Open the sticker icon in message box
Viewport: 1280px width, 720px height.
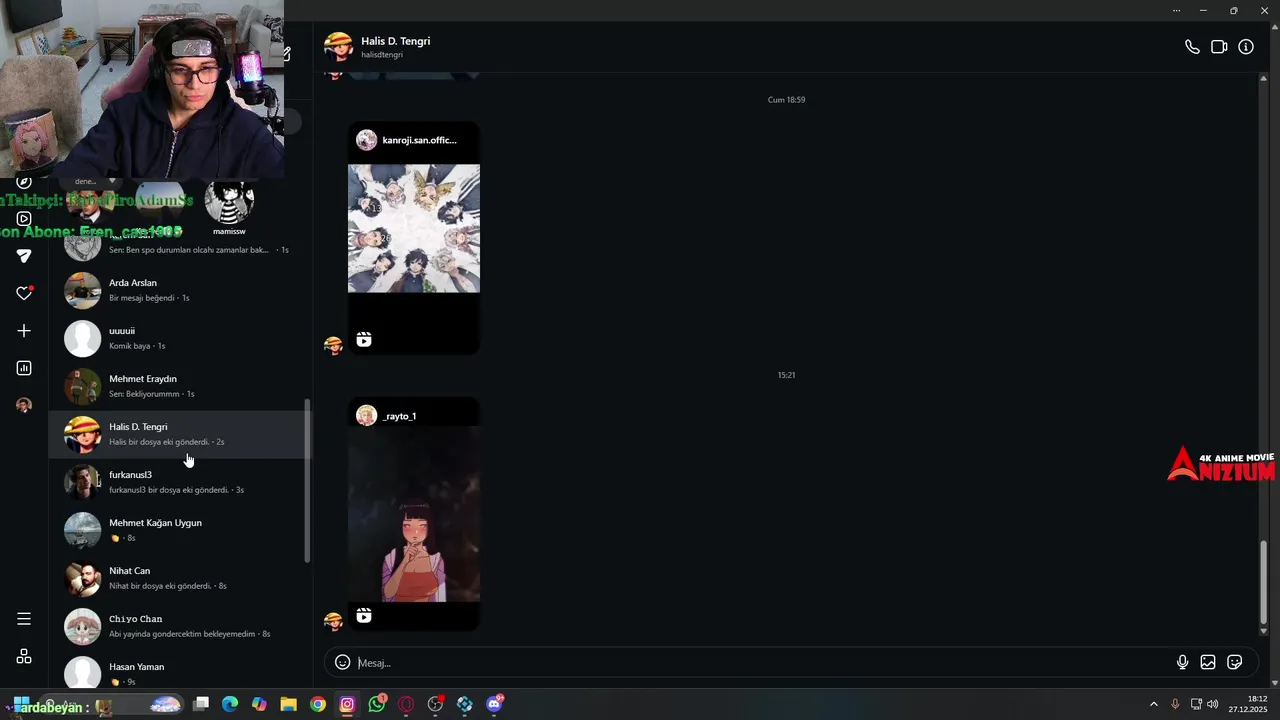click(1235, 662)
